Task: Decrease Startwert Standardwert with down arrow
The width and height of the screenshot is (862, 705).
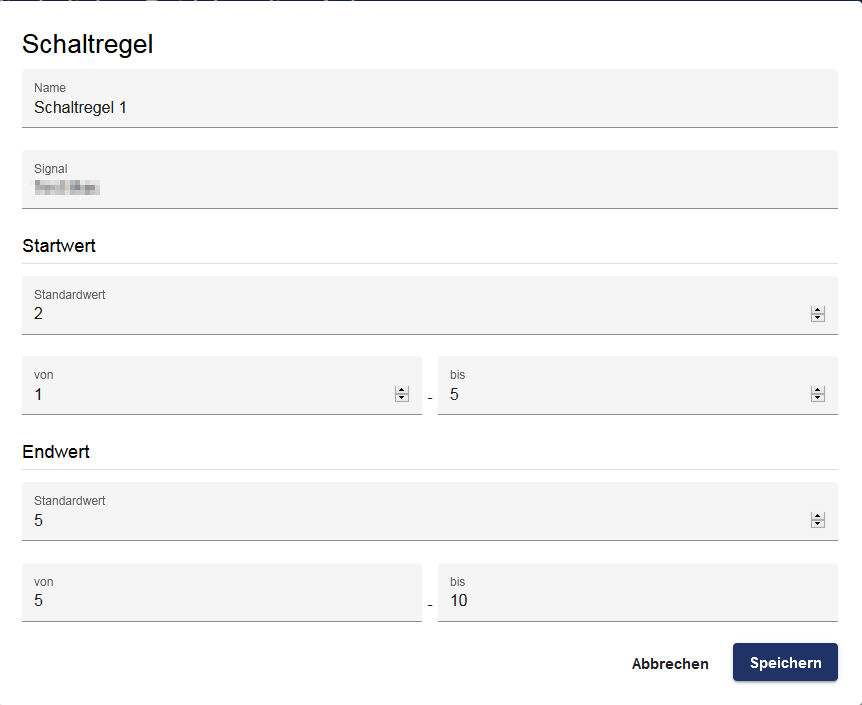Action: pyautogui.click(x=817, y=318)
